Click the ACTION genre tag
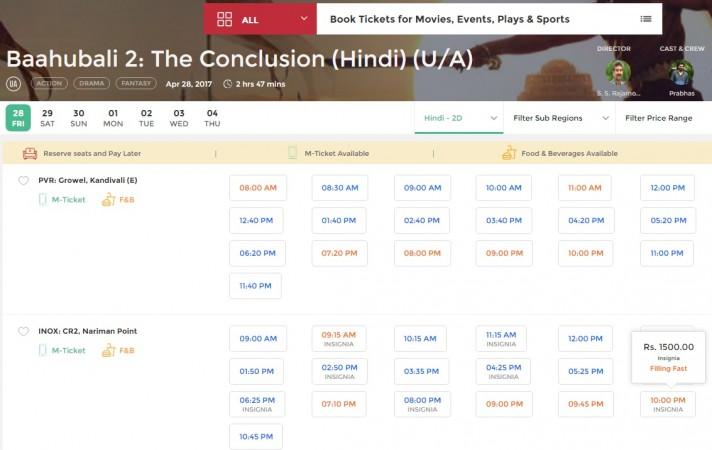This screenshot has height=450, width=712. pyautogui.click(x=49, y=84)
